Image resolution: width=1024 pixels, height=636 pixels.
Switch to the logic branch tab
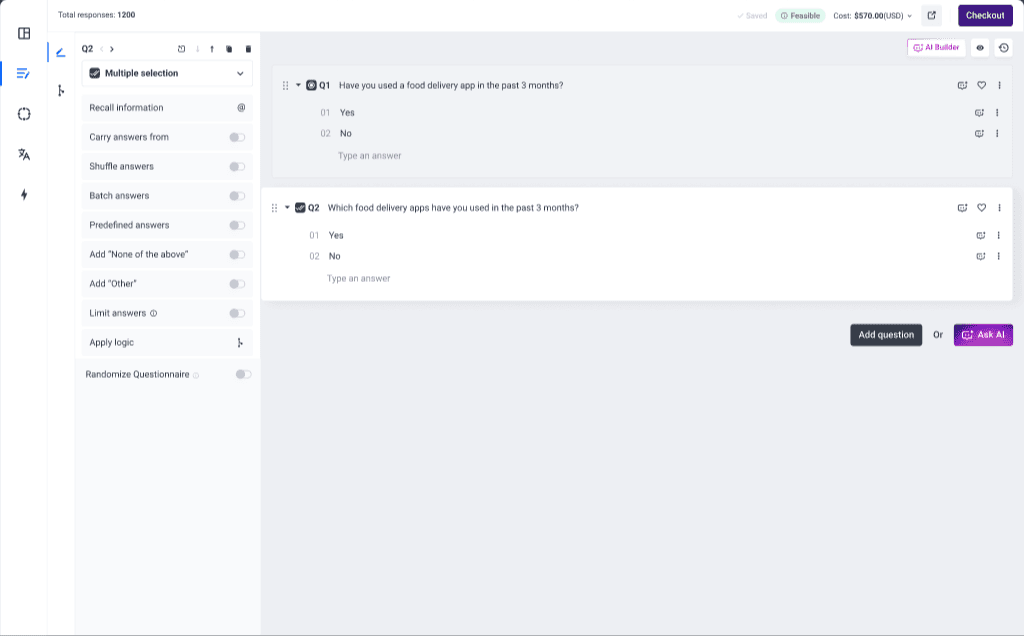pyautogui.click(x=60, y=91)
